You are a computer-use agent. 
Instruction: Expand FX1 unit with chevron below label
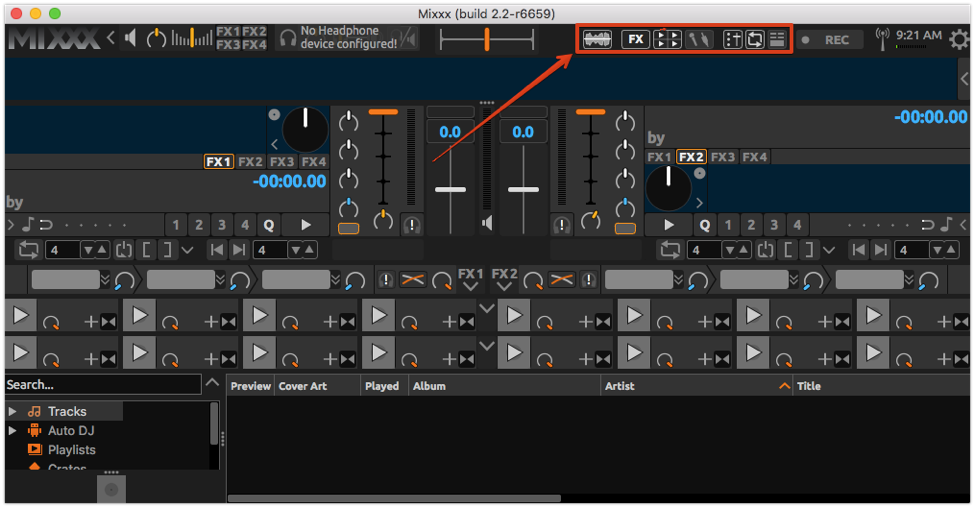[470, 287]
